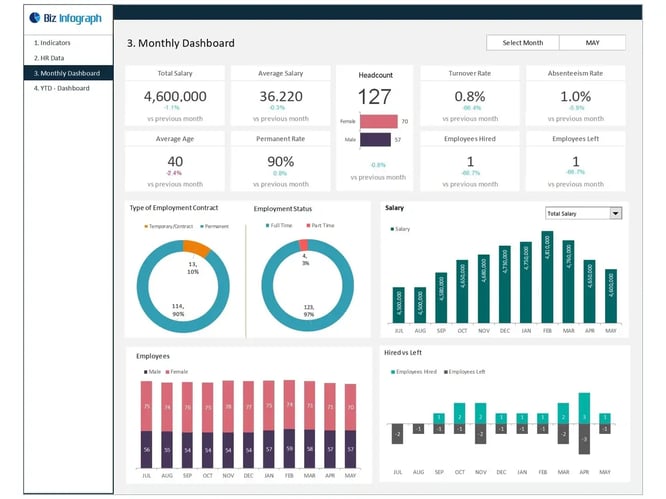Click the Employees Left legend marker

446,372
